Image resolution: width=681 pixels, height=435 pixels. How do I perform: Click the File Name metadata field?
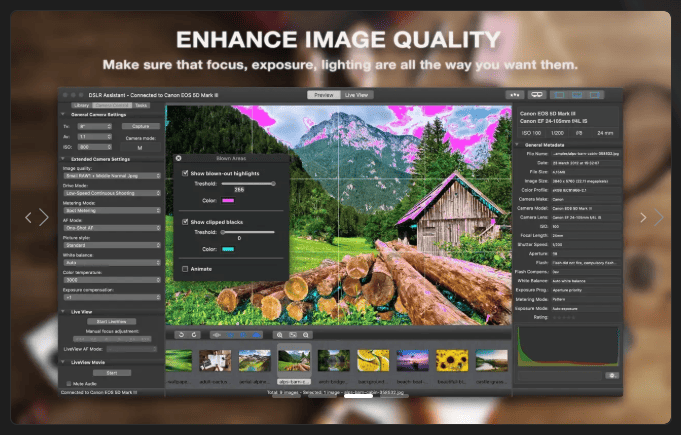pos(586,154)
